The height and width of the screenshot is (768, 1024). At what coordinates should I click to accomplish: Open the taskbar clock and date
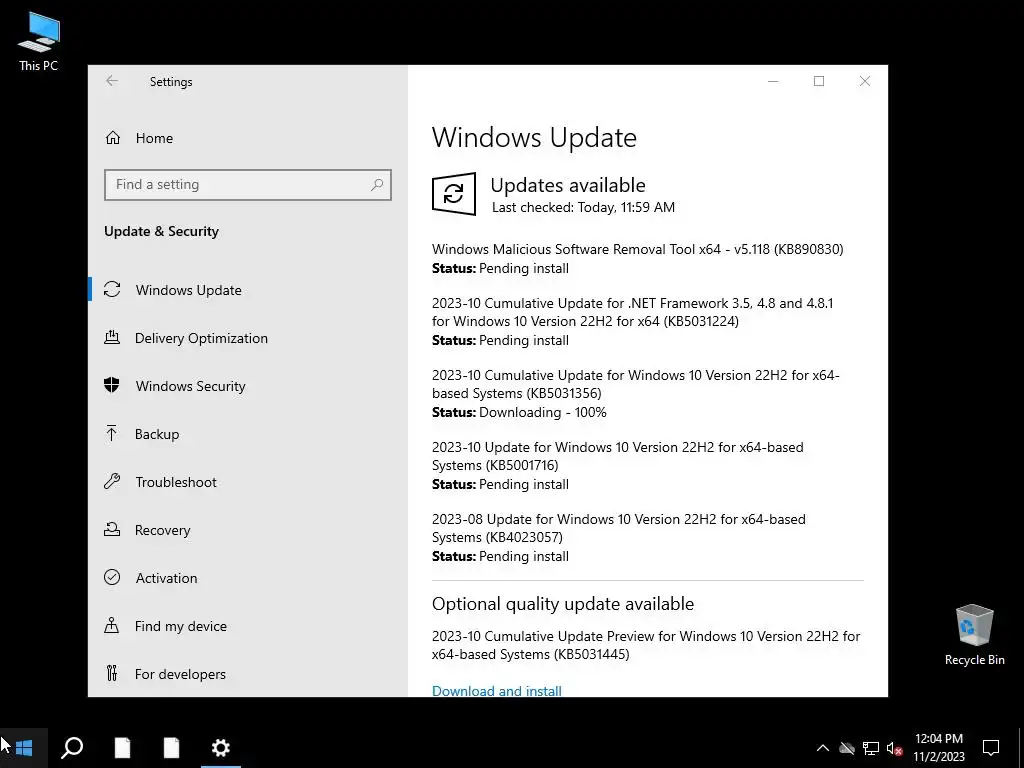tap(938, 748)
